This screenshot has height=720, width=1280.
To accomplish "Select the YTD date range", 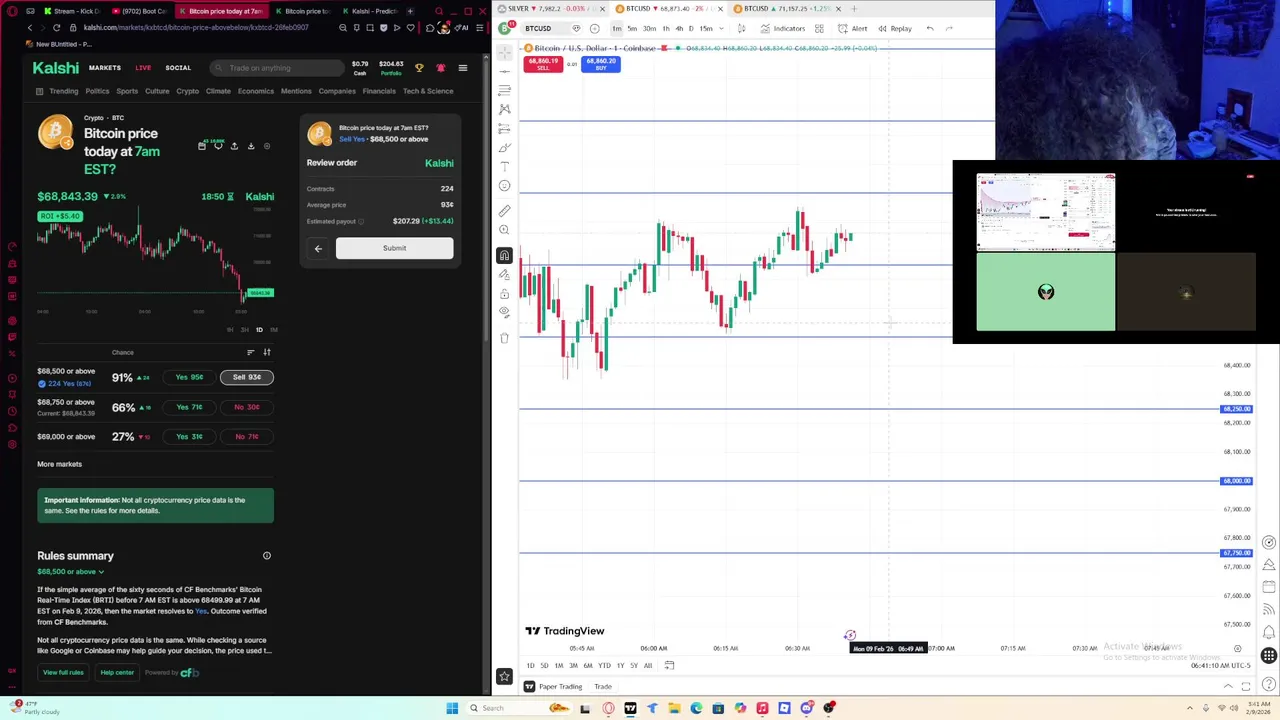I will 604,665.
